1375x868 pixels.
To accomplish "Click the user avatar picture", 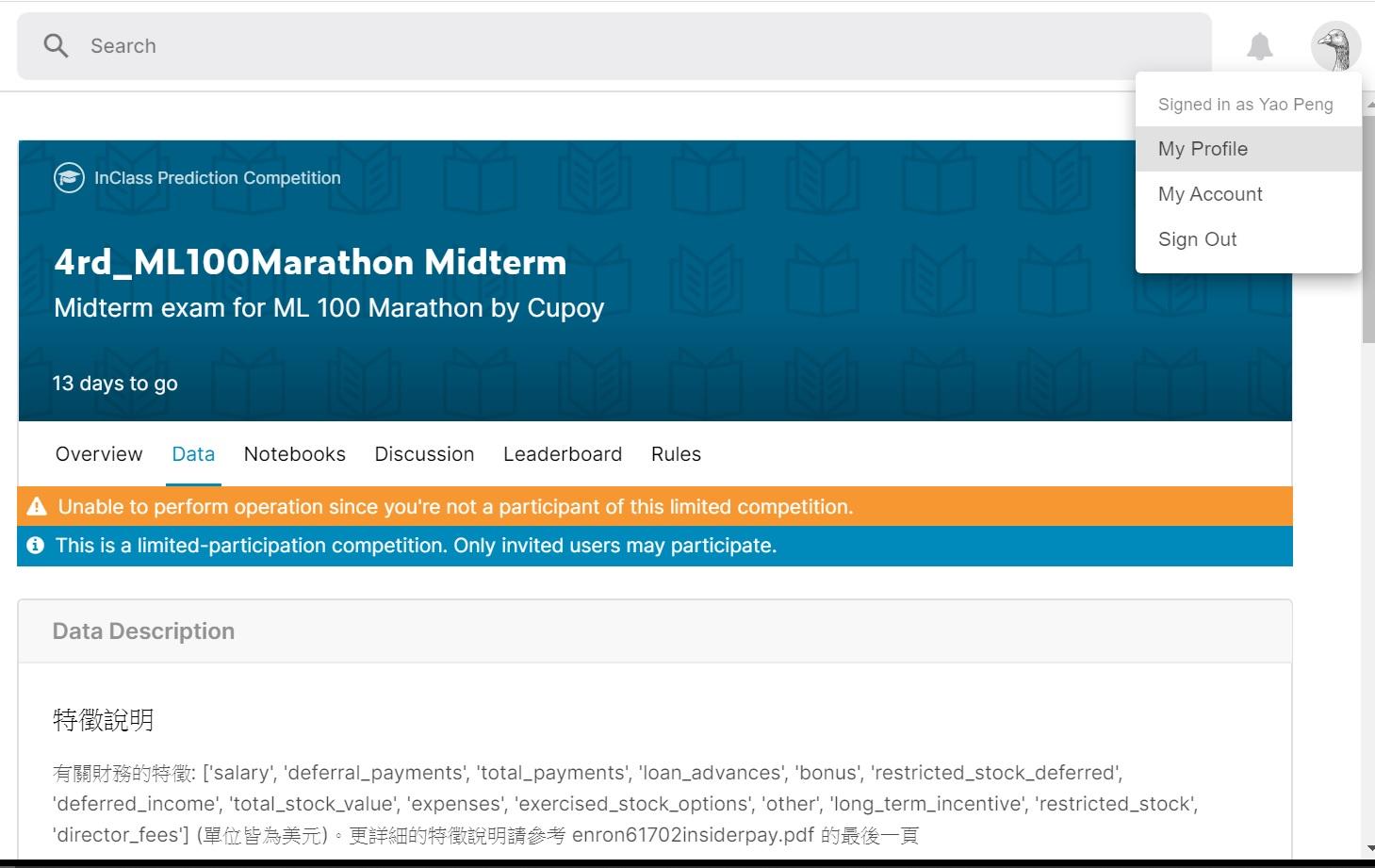I will point(1335,46).
